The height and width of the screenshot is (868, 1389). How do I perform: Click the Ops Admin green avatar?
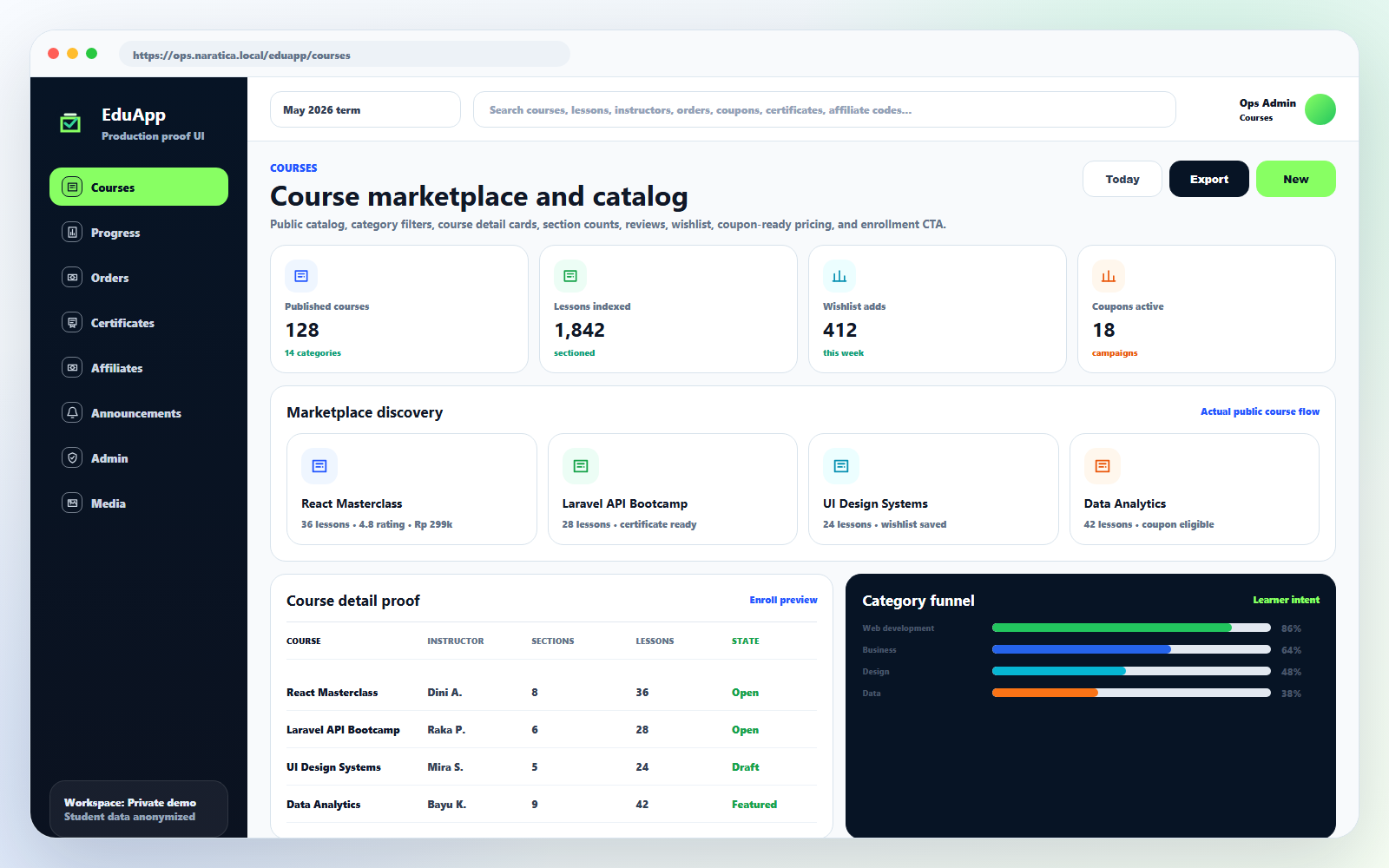click(1320, 109)
